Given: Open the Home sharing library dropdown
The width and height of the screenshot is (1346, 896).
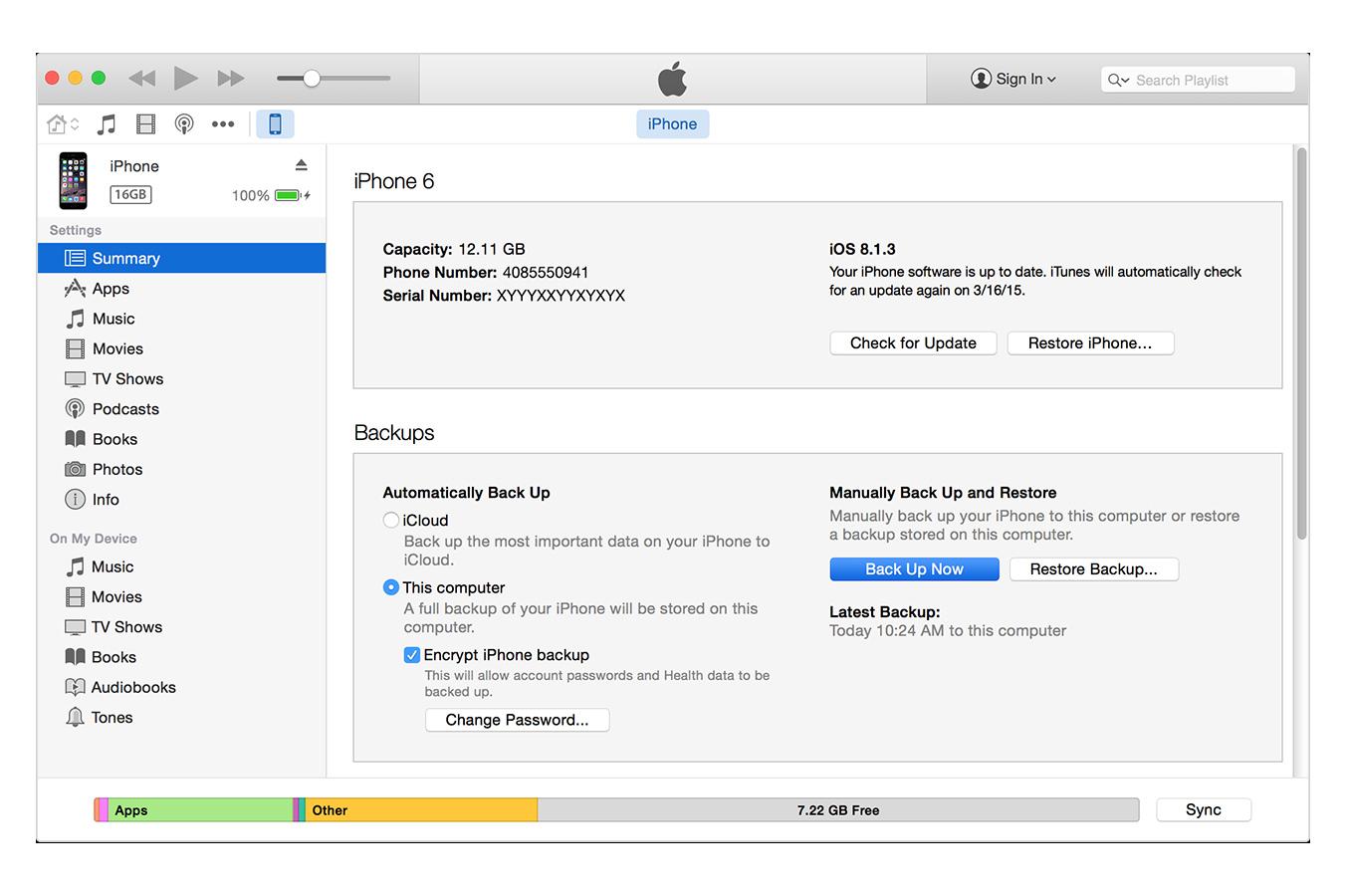Looking at the screenshot, I should 63,124.
